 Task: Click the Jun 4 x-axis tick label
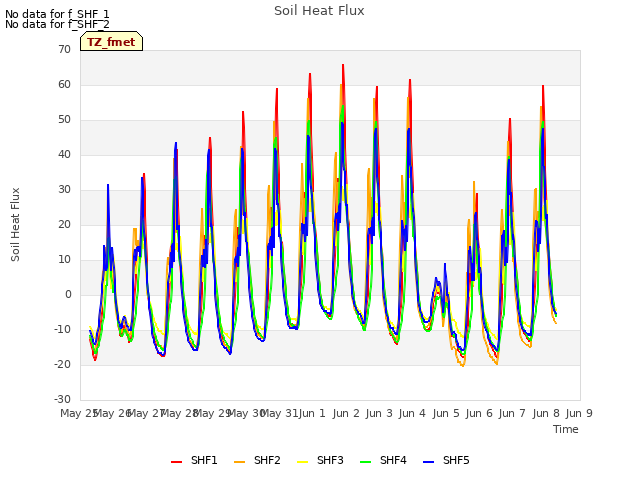(412, 413)
